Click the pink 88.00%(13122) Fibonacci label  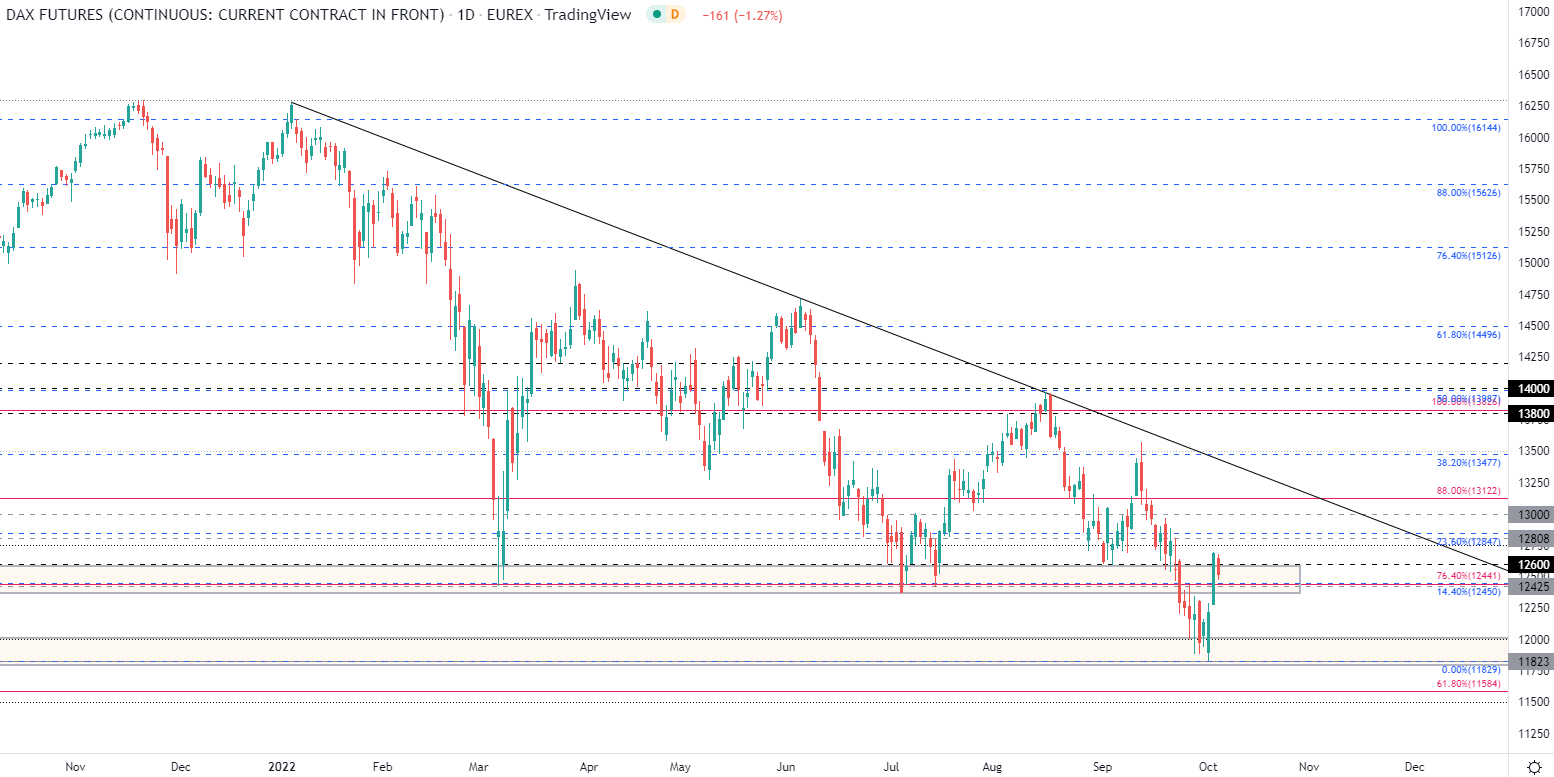tap(1468, 491)
